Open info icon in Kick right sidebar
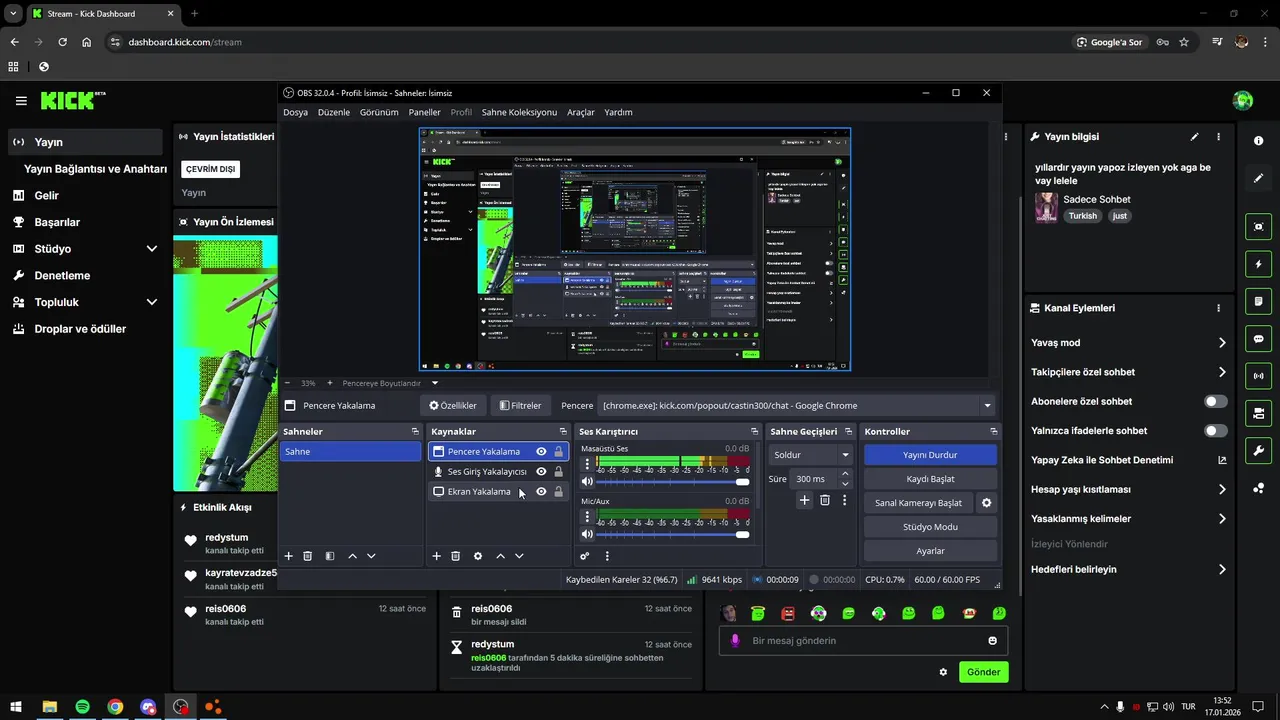 tap(1259, 141)
